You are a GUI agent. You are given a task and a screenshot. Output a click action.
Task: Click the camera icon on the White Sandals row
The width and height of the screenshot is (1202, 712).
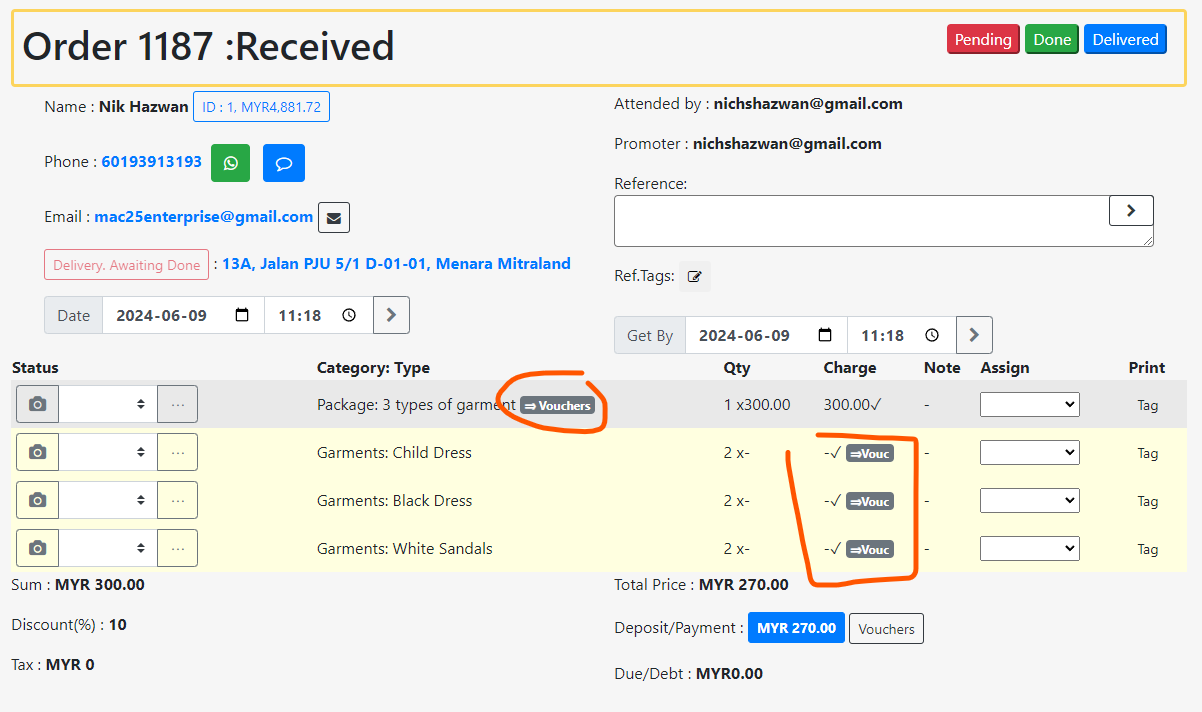pyautogui.click(x=37, y=547)
